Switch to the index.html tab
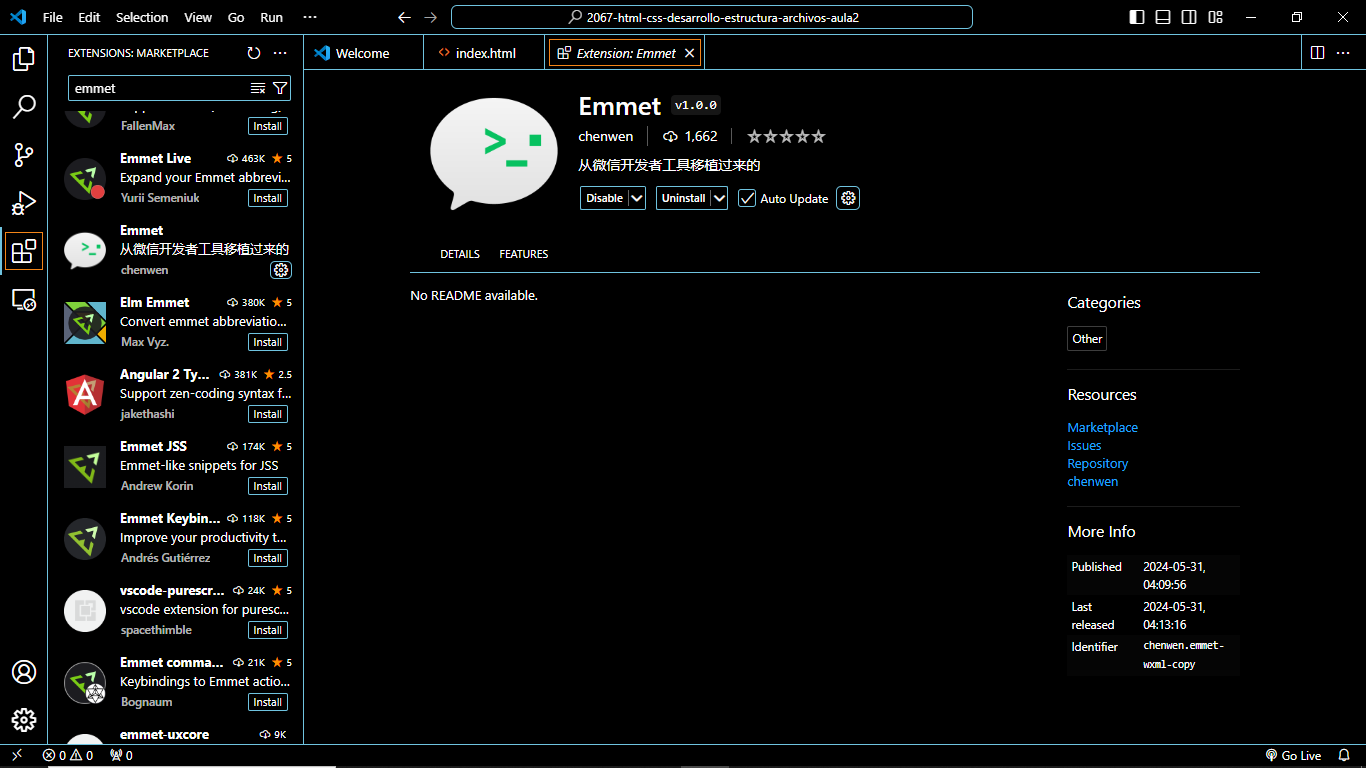 (486, 53)
